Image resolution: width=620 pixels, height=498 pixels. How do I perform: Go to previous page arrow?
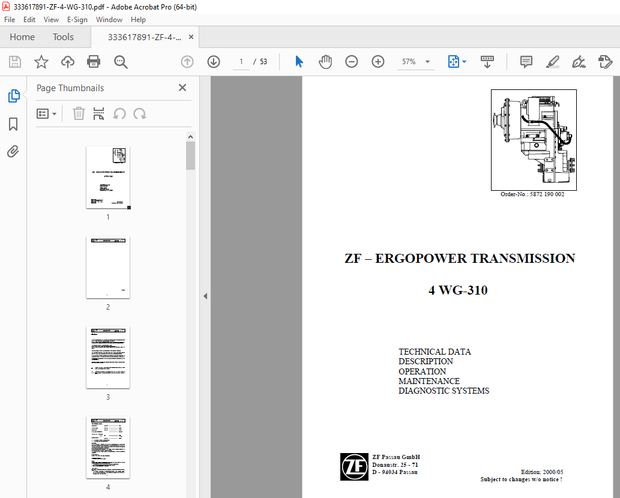(x=187, y=62)
